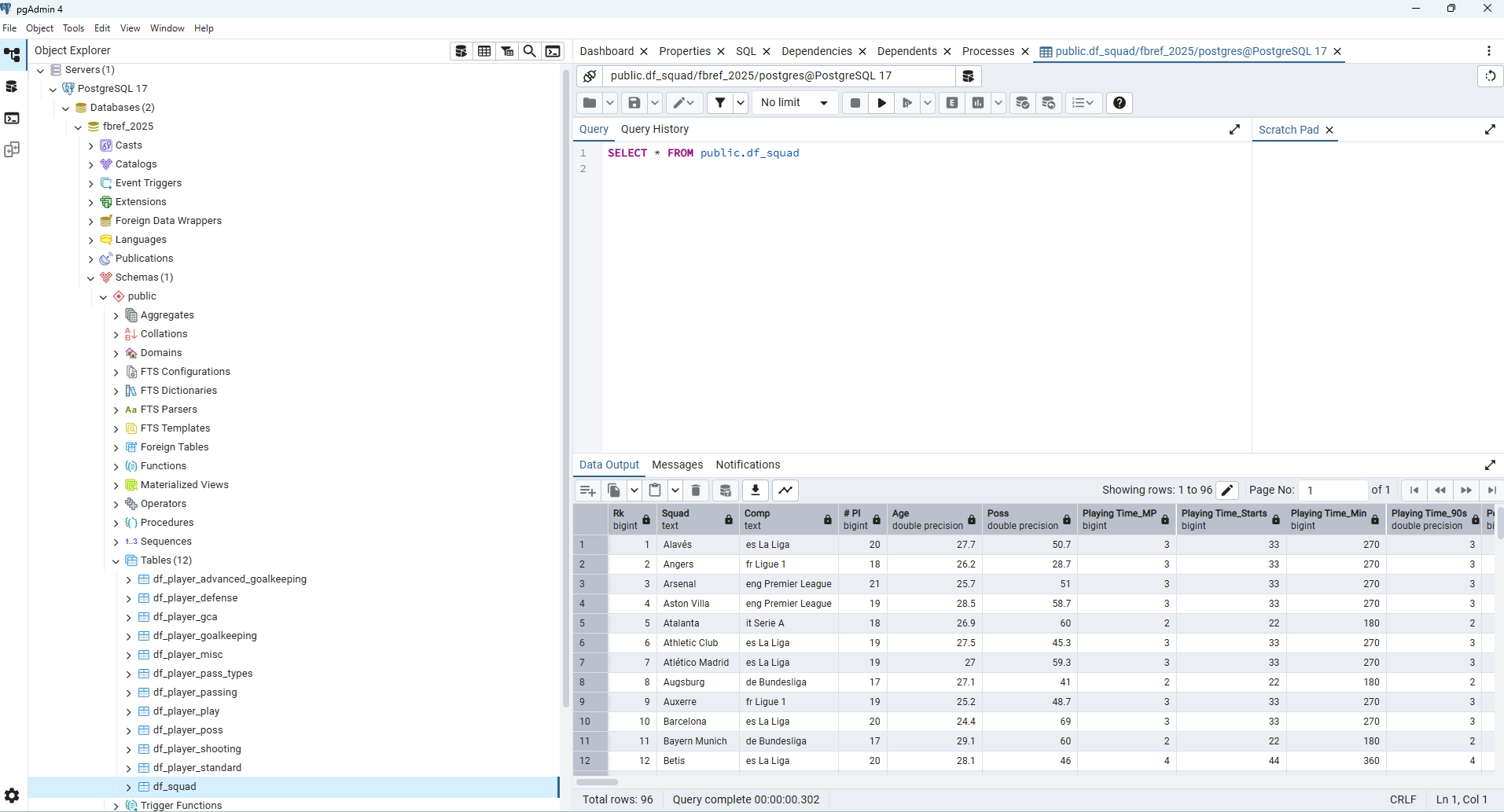Select the df_player_passing table
Screen dimensions: 1504x812
195,693
